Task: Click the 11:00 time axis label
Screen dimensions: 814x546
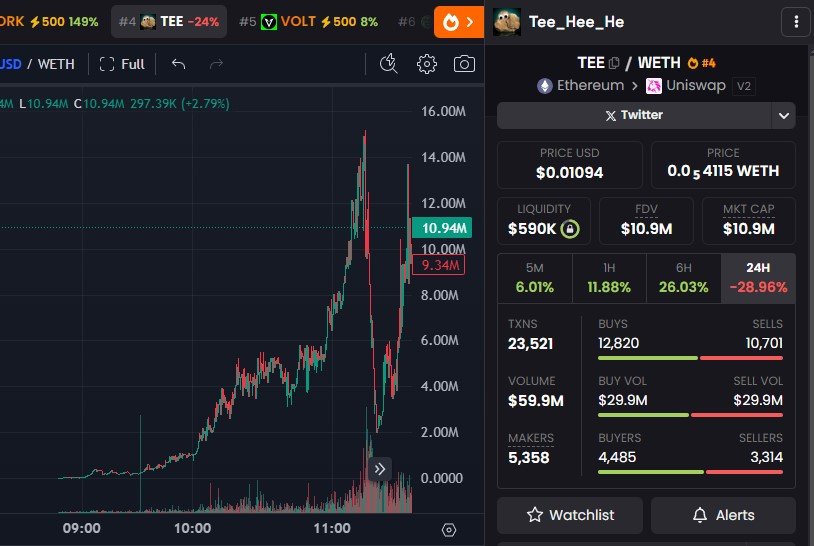Action: 332,528
